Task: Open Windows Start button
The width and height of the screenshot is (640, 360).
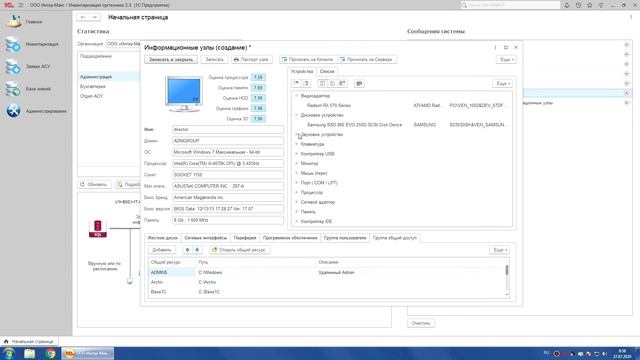Action: (x=9, y=353)
